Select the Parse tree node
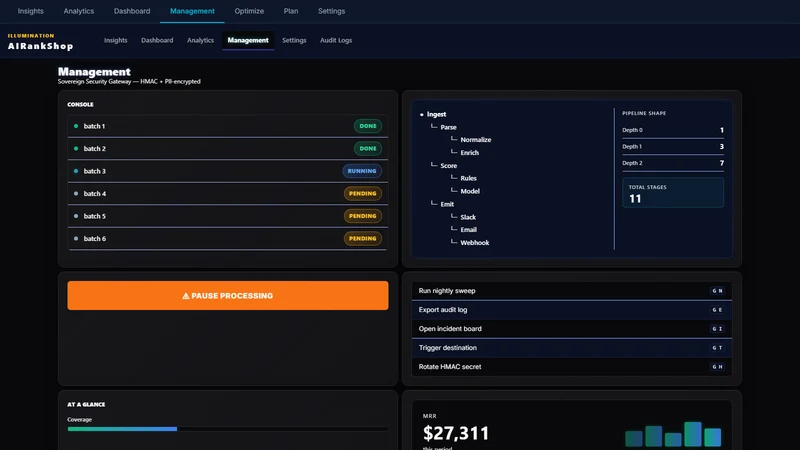Screen dimensions: 800x450 coord(448,127)
